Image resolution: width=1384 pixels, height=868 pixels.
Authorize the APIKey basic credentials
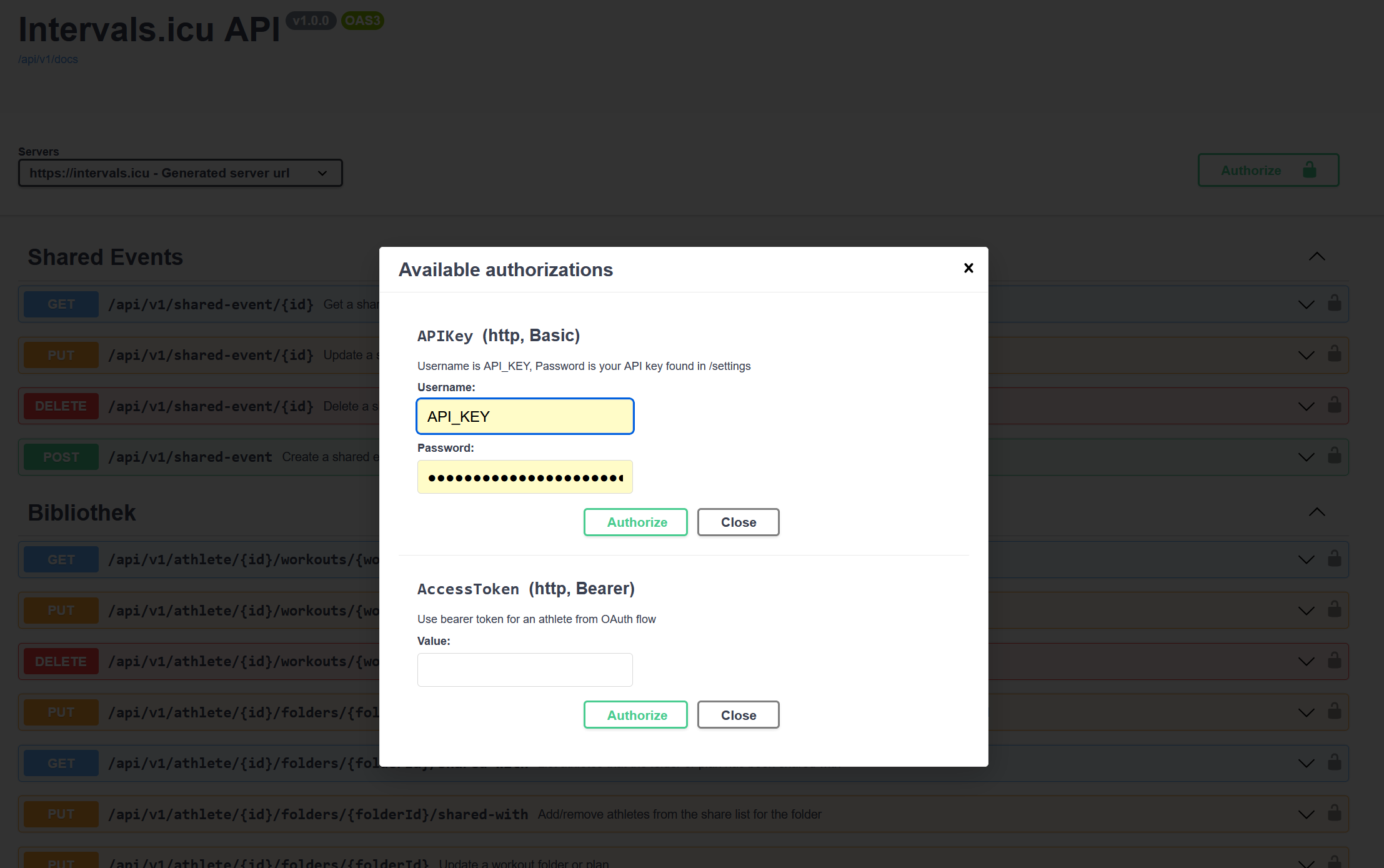tap(635, 522)
